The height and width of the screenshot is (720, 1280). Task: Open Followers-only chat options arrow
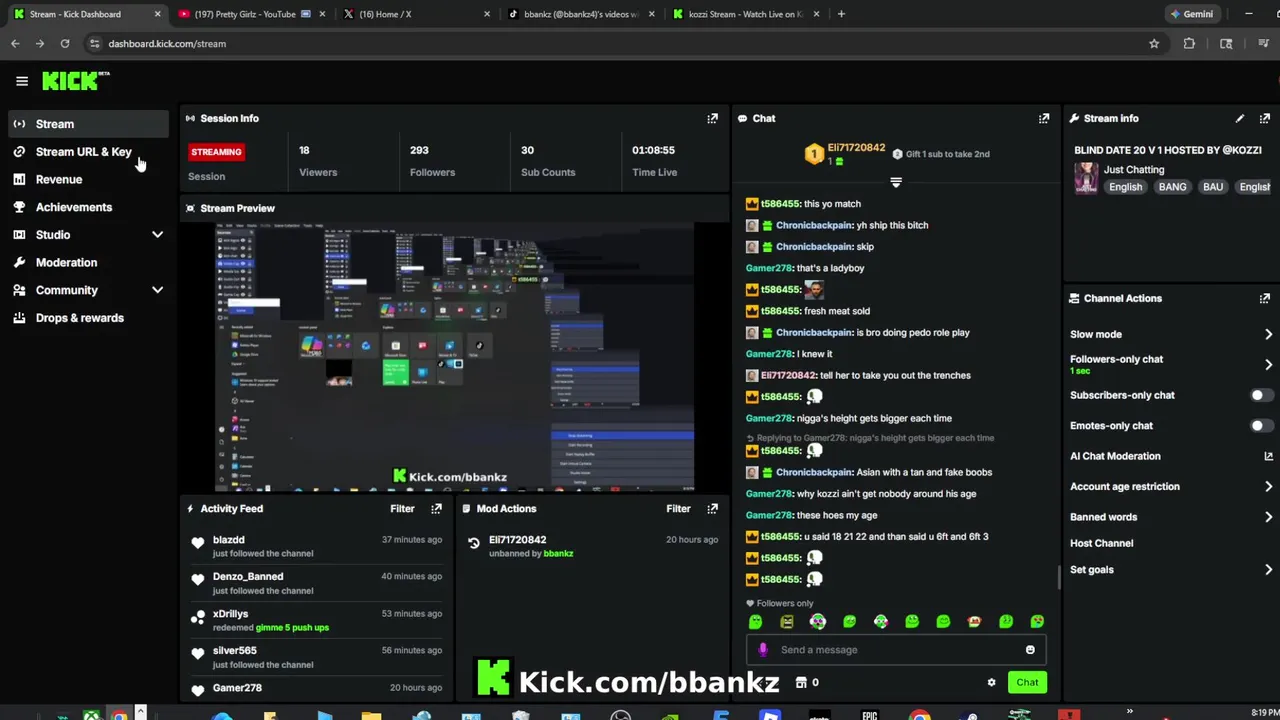pos(1268,364)
